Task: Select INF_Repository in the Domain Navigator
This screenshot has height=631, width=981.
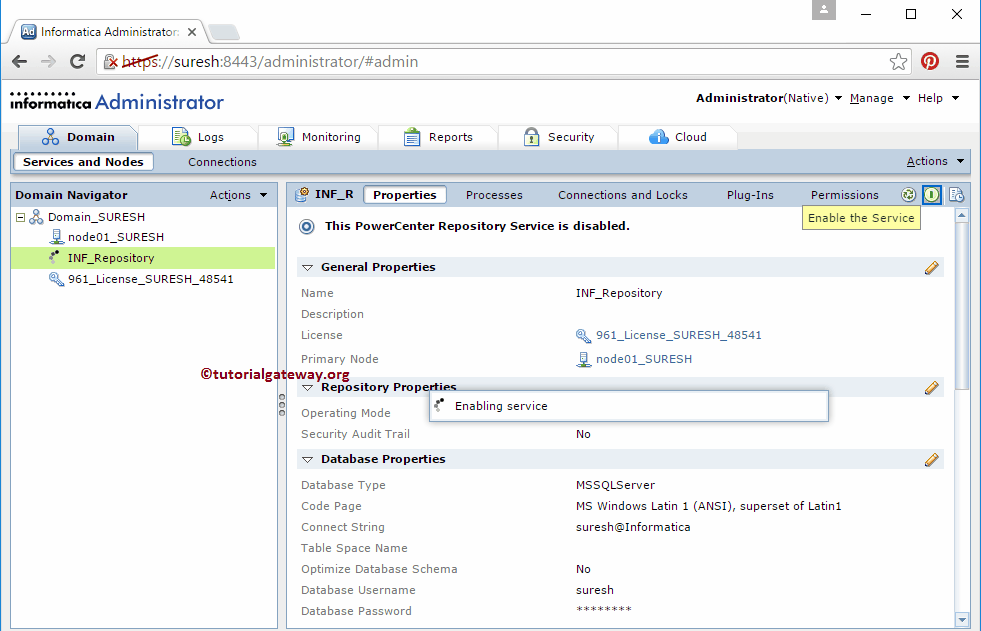Action: (x=110, y=258)
